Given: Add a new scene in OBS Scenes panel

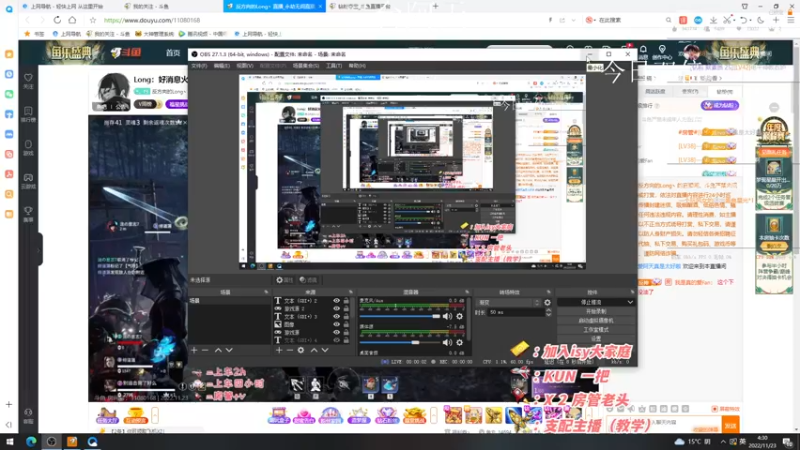Looking at the screenshot, I should [x=194, y=351].
